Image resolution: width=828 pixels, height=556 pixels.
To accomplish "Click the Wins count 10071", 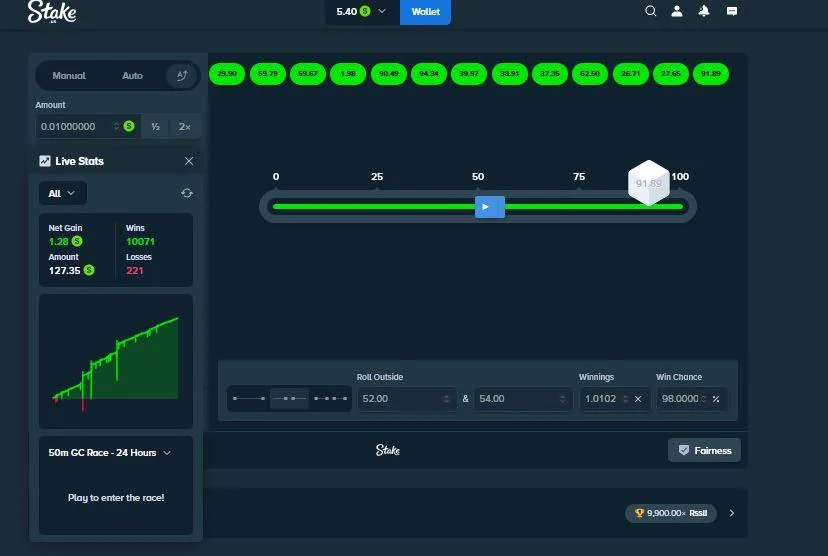I will 140,241.
